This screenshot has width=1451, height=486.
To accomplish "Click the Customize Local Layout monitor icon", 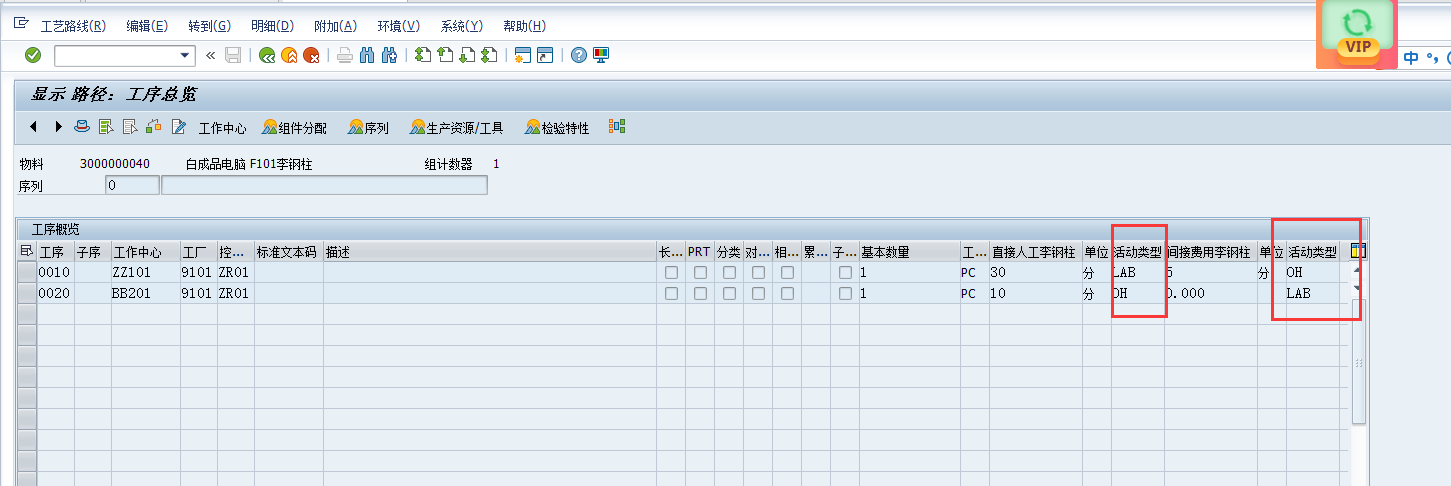I will tap(601, 55).
